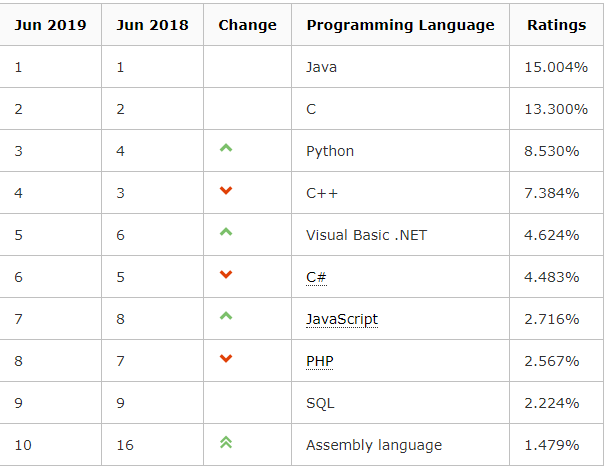The height and width of the screenshot is (468, 606).
Task: Click the green up arrow in Python row
Action: pyautogui.click(x=226, y=148)
